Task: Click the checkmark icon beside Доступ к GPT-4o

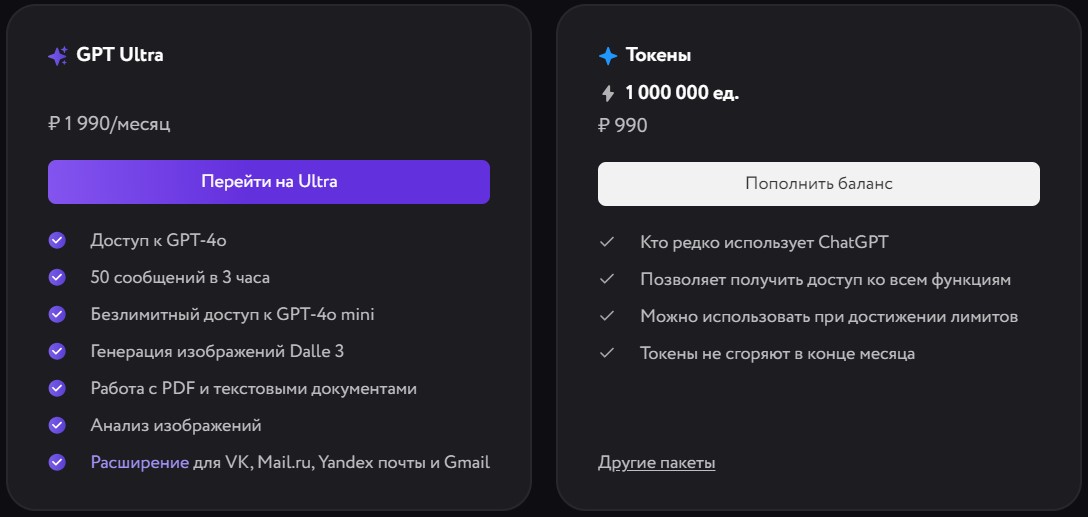Action: coord(57,240)
